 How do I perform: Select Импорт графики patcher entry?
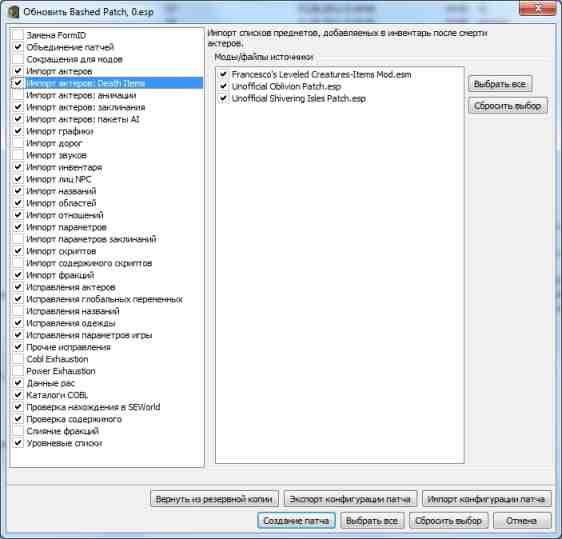[x=60, y=131]
